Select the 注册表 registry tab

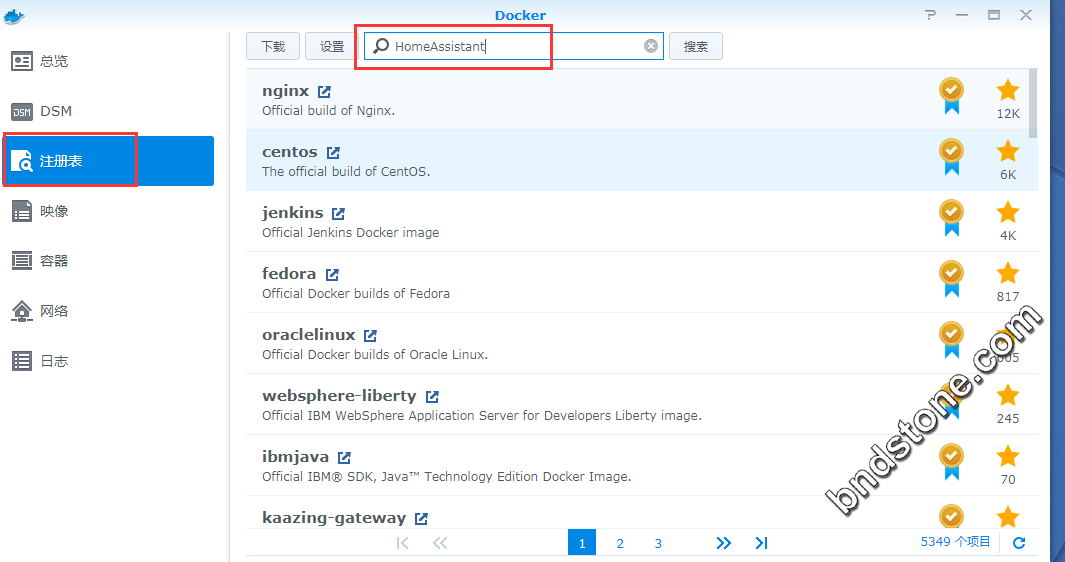[109, 161]
